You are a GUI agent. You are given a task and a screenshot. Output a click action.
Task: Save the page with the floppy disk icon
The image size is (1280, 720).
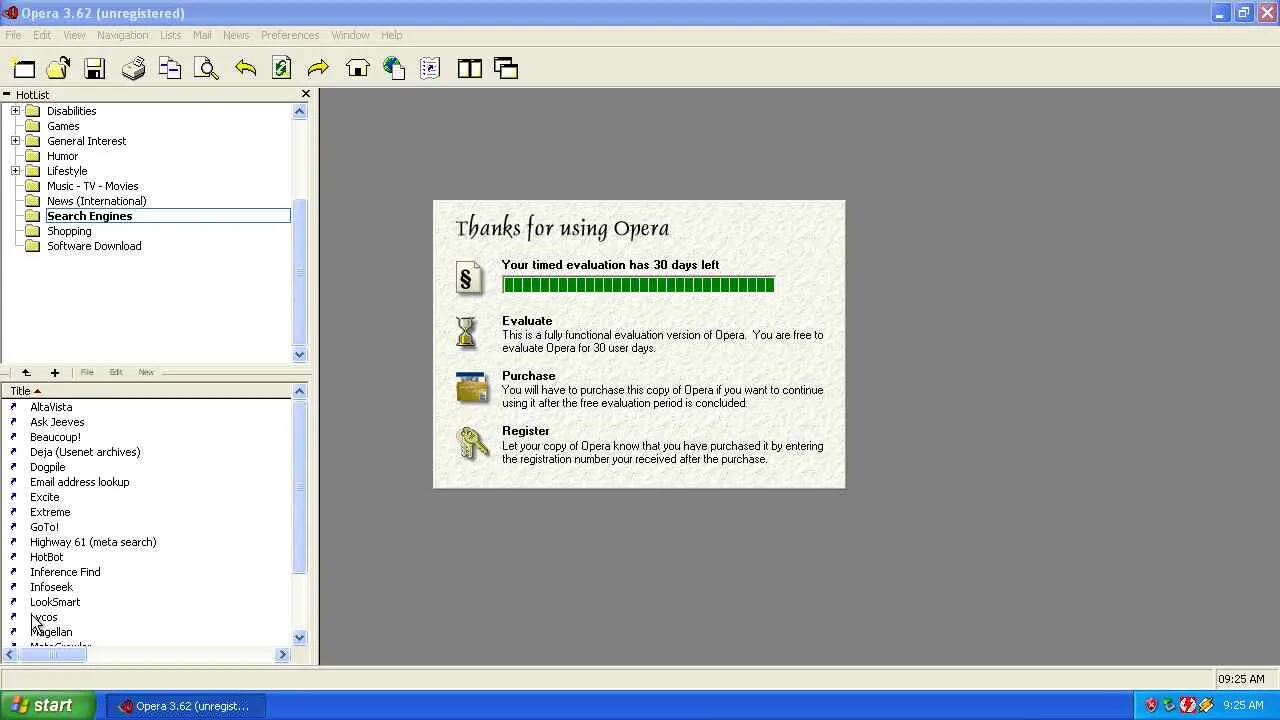pyautogui.click(x=95, y=68)
